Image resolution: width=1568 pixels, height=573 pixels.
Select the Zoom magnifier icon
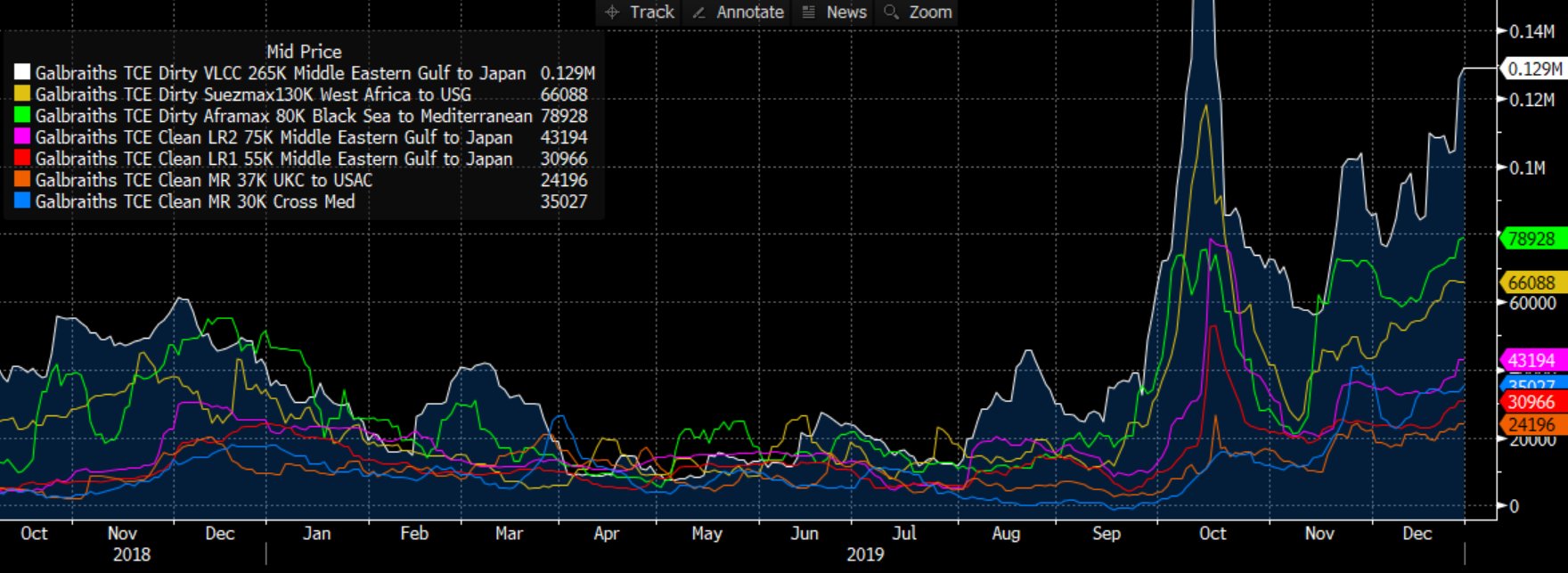pyautogui.click(x=890, y=12)
